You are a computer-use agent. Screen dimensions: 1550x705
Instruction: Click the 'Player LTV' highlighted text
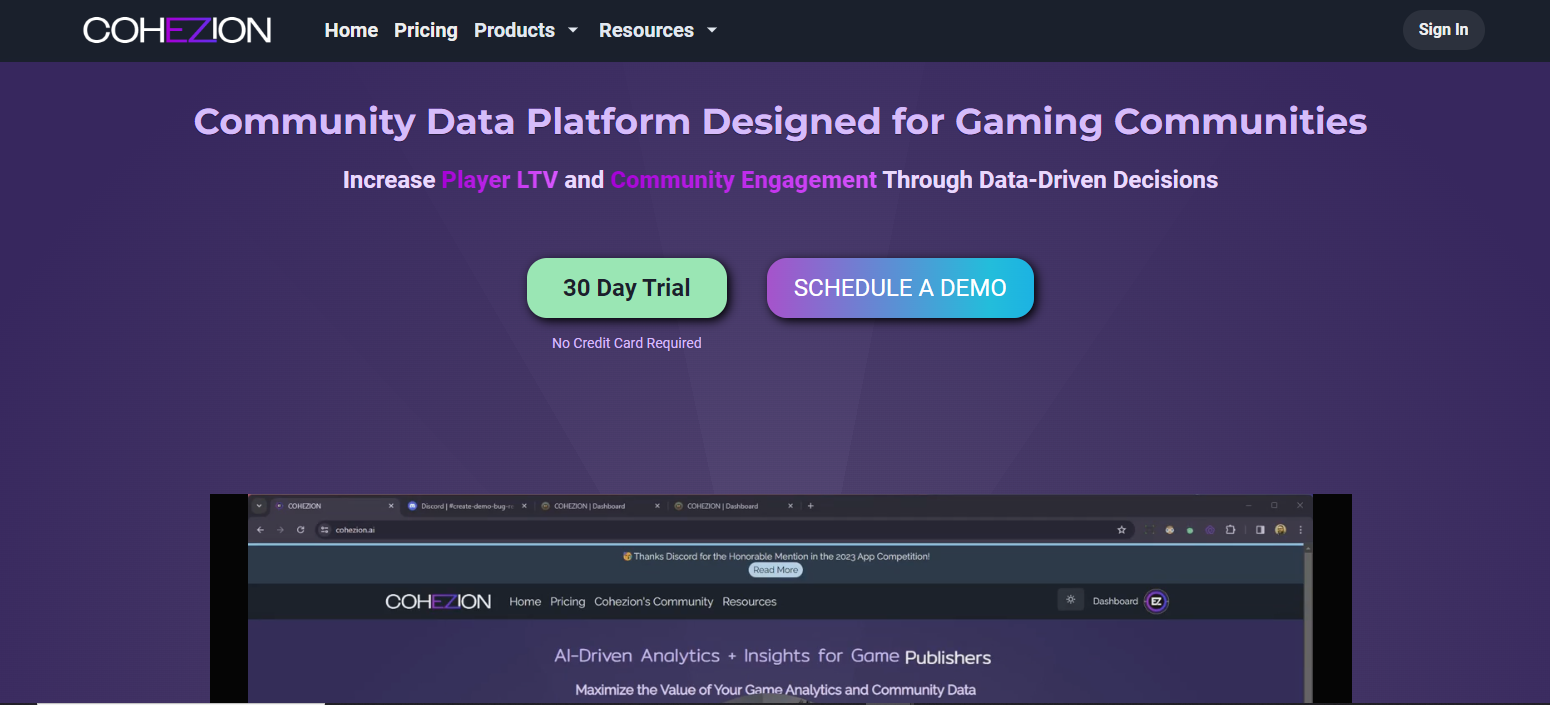pos(500,180)
